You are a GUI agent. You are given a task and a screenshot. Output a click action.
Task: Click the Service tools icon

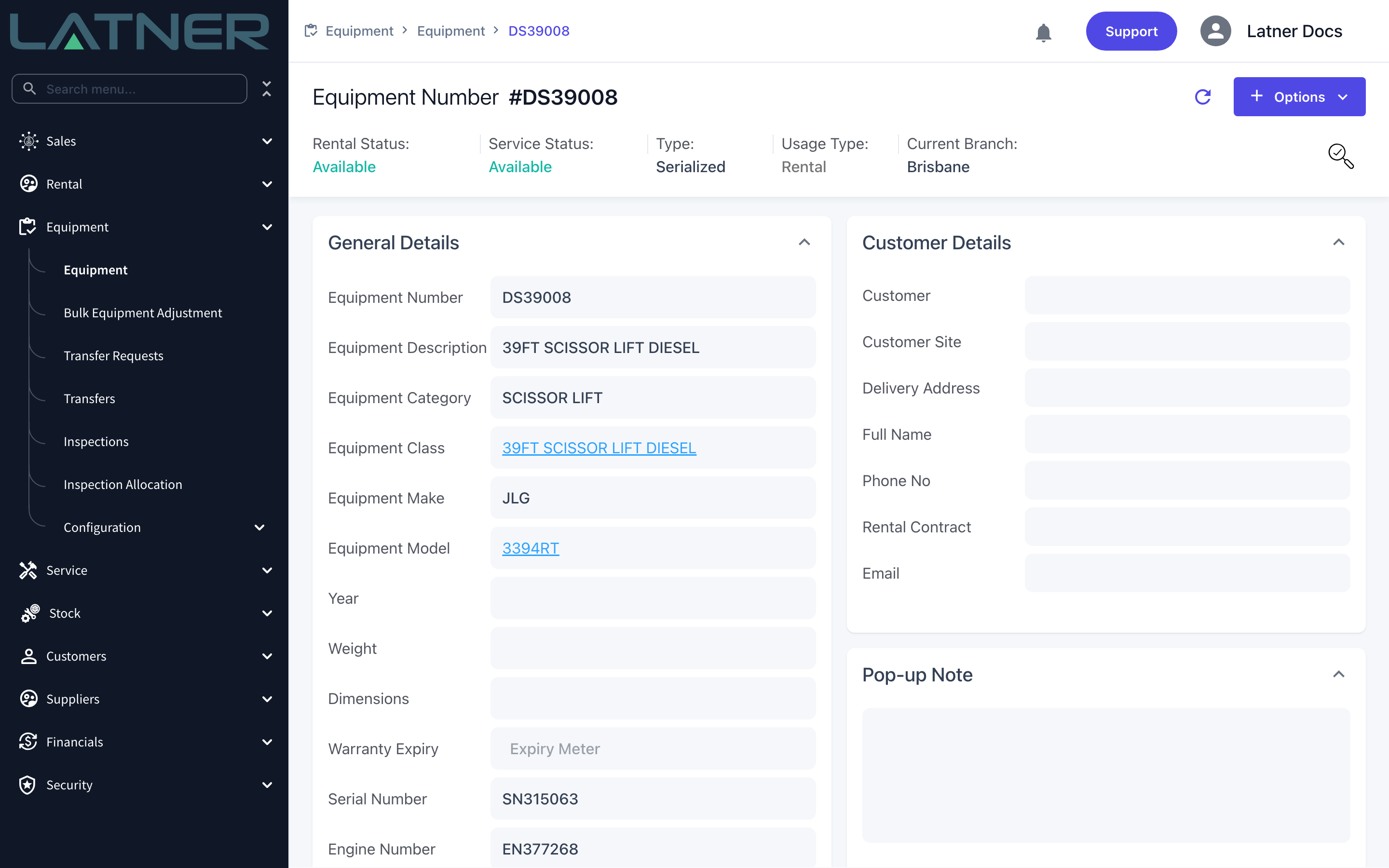tap(28, 570)
